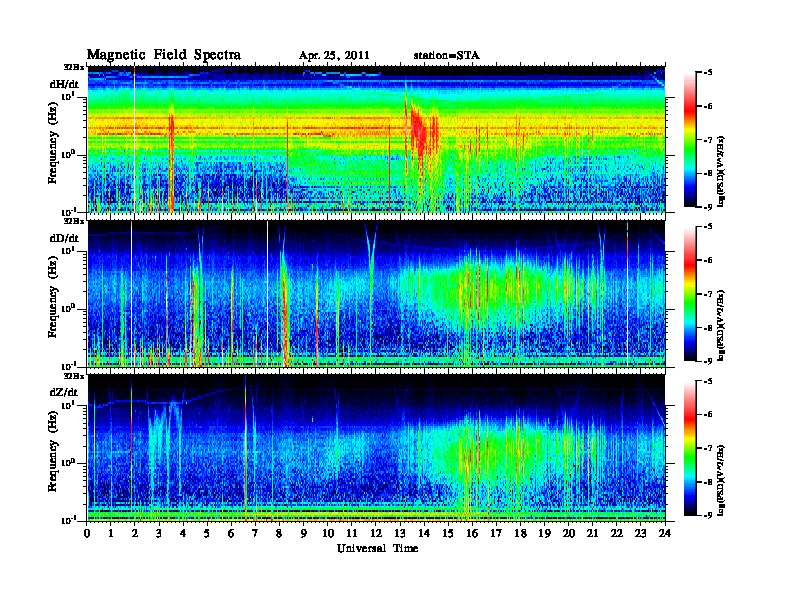Click the color scale bar beside dZ/dt

[690, 448]
